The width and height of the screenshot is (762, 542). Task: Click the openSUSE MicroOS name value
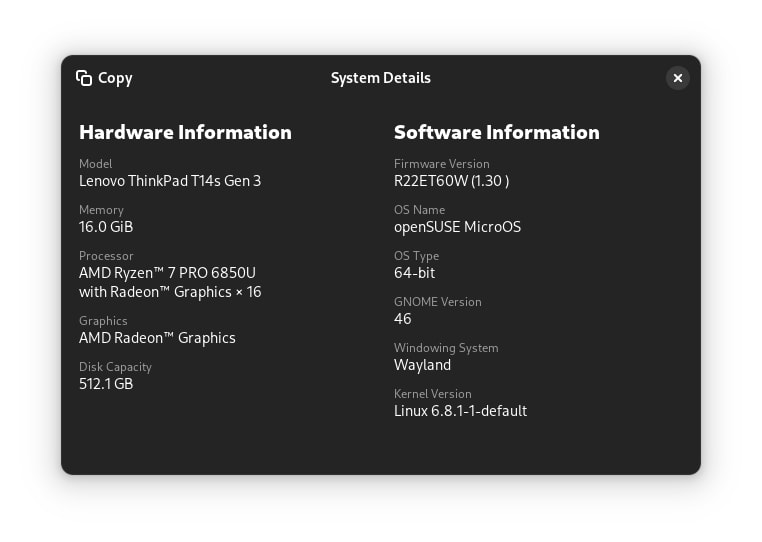pos(457,227)
